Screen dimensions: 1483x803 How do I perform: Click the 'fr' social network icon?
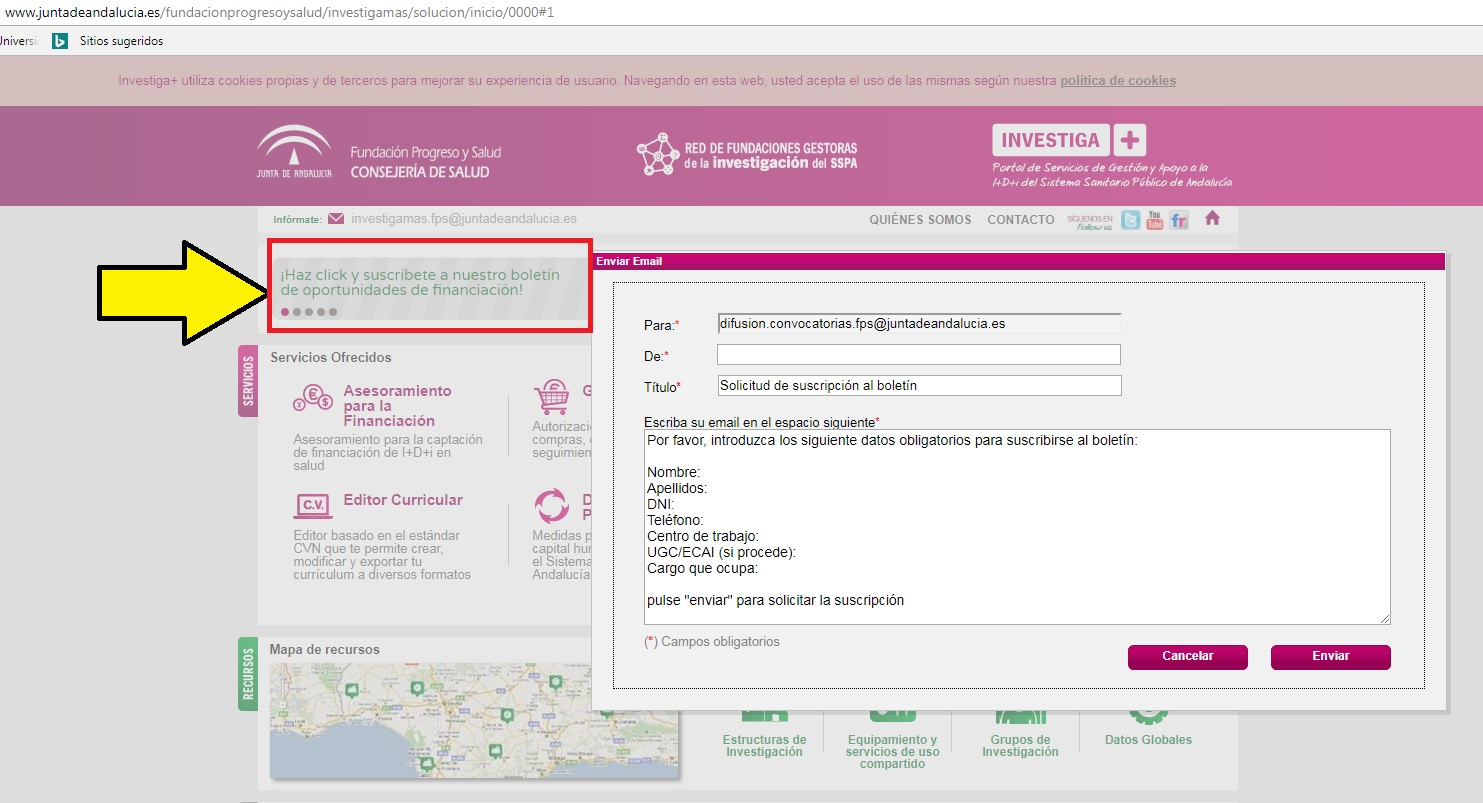pos(1179,220)
